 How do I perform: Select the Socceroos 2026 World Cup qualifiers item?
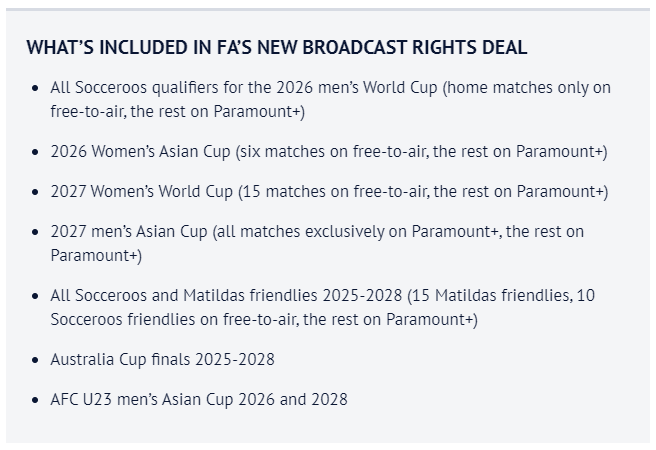point(331,100)
